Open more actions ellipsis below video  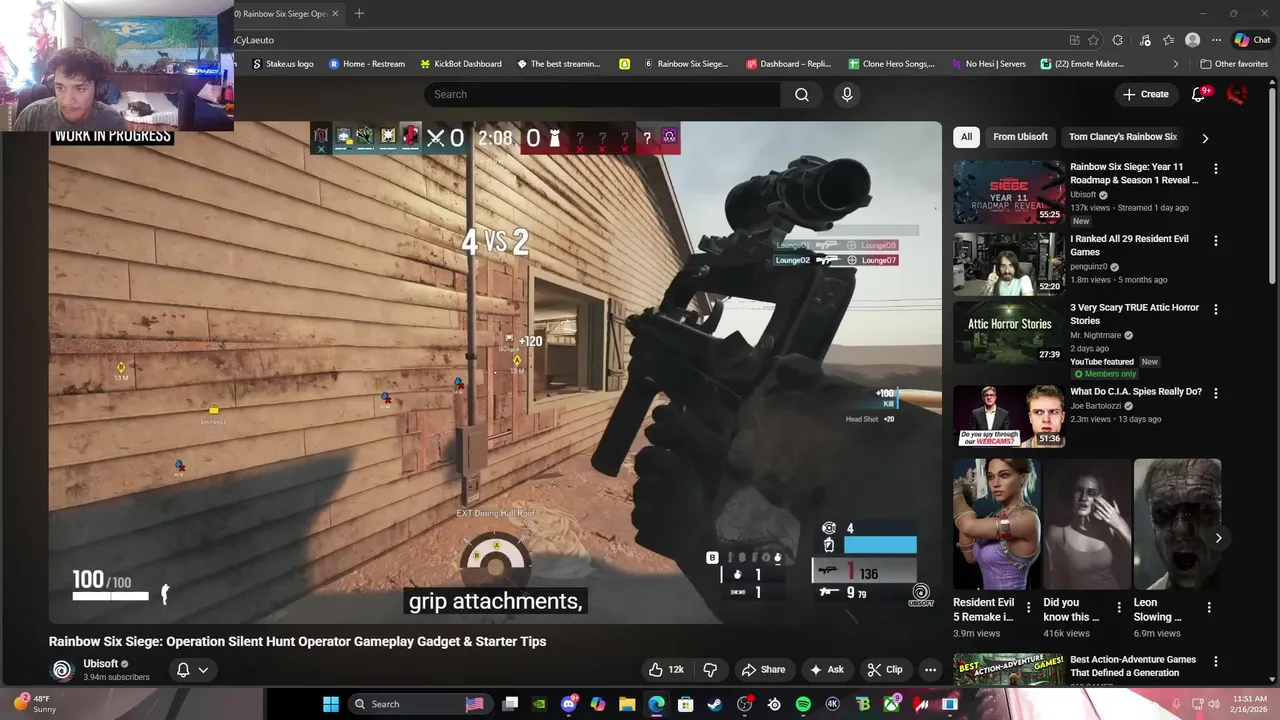pos(930,670)
